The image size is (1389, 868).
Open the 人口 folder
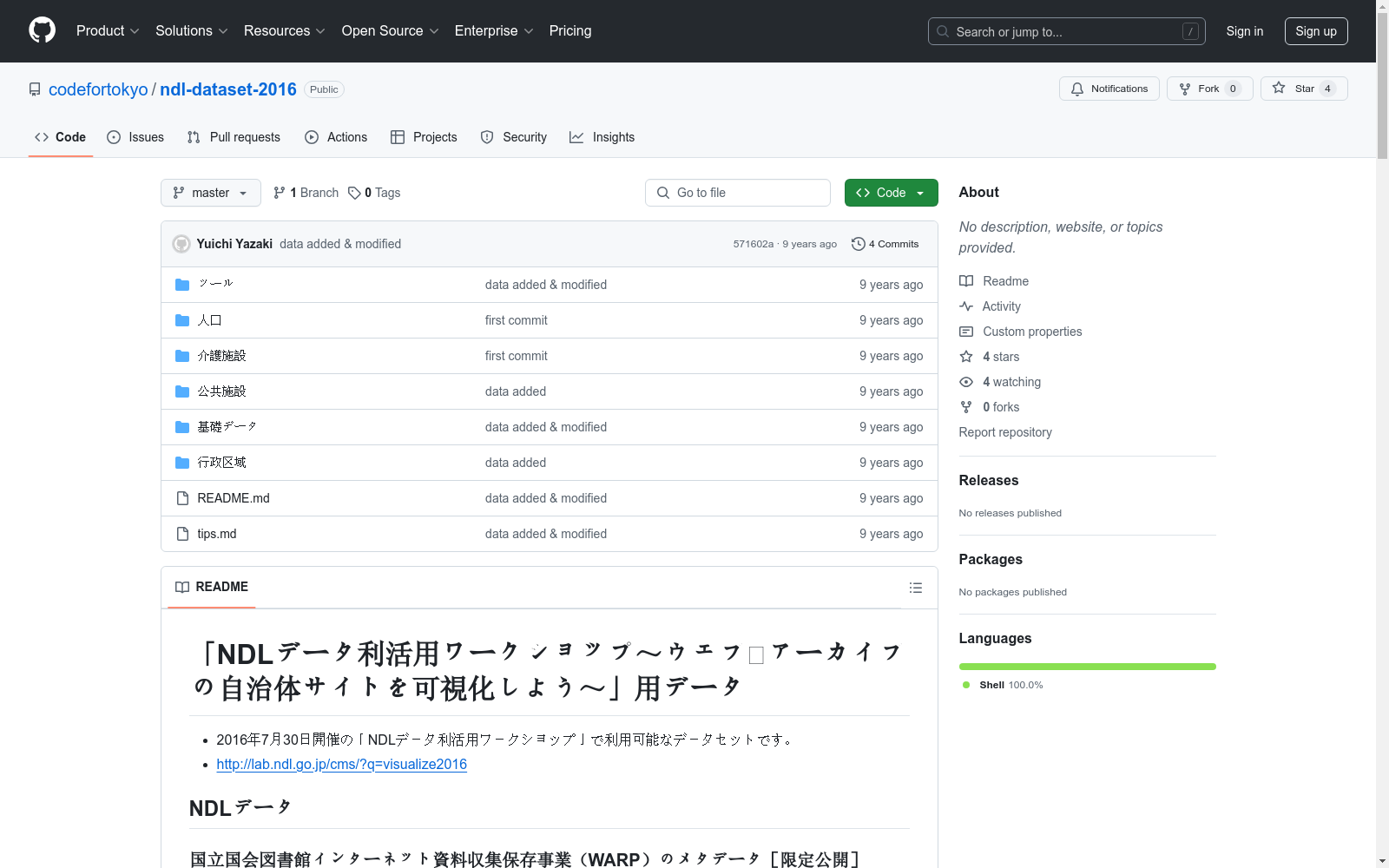209,320
